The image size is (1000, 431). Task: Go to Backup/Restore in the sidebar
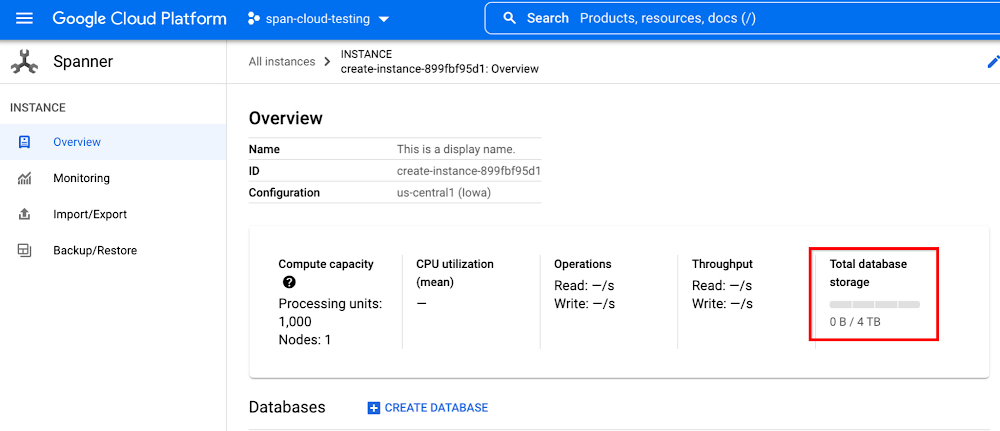95,250
